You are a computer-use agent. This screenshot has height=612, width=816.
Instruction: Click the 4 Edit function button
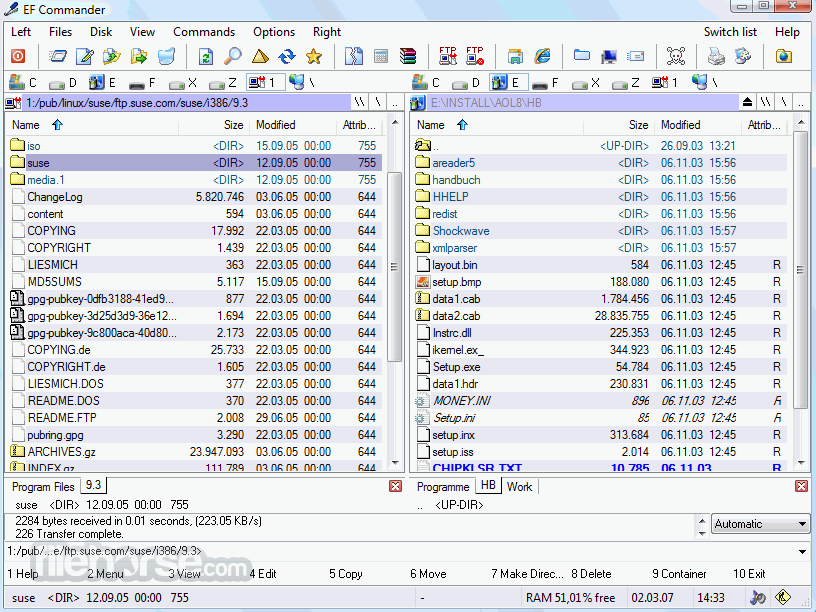(263, 574)
